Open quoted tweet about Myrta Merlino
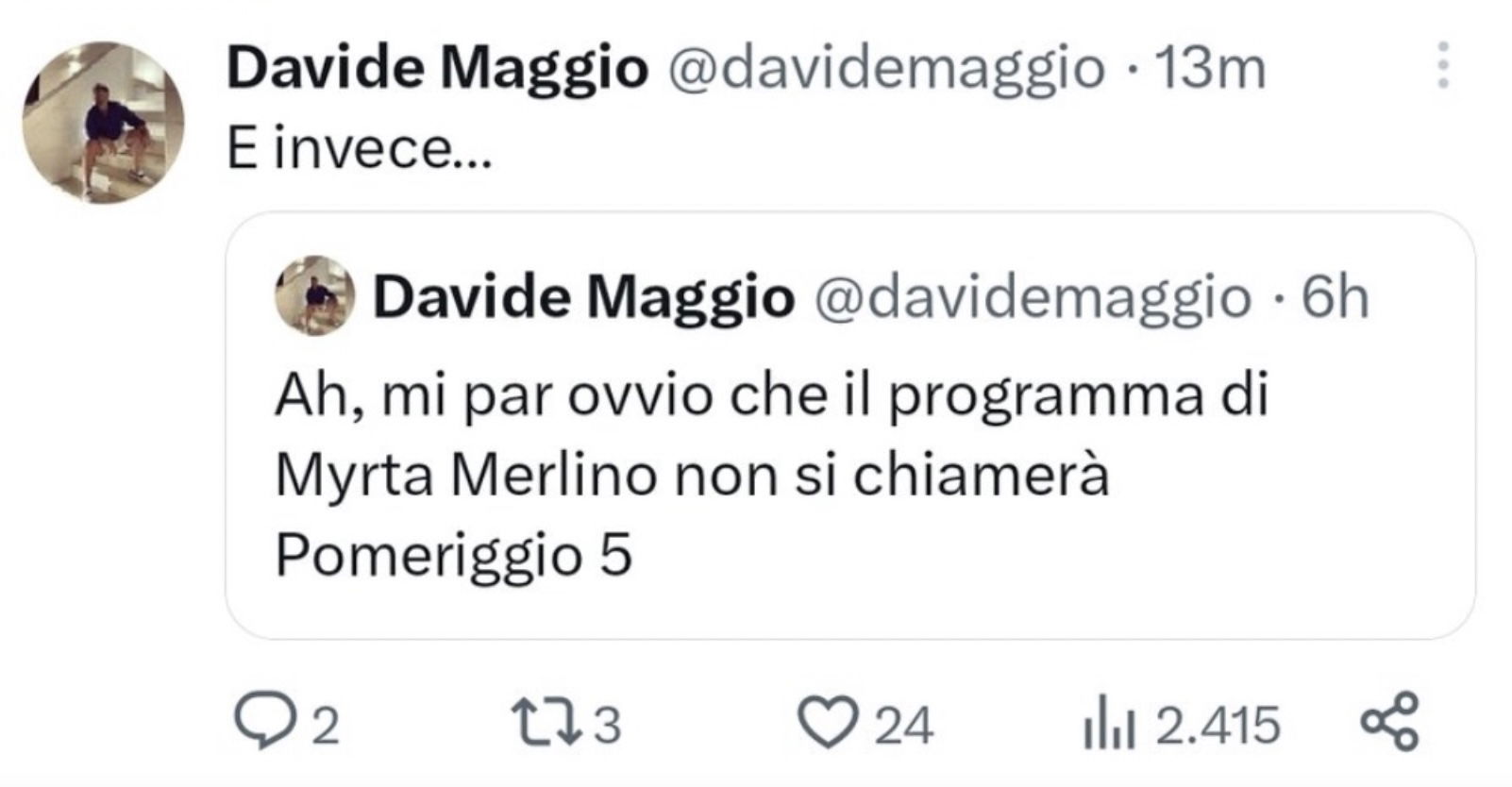Image resolution: width=1512 pixels, height=787 pixels. (x=850, y=426)
